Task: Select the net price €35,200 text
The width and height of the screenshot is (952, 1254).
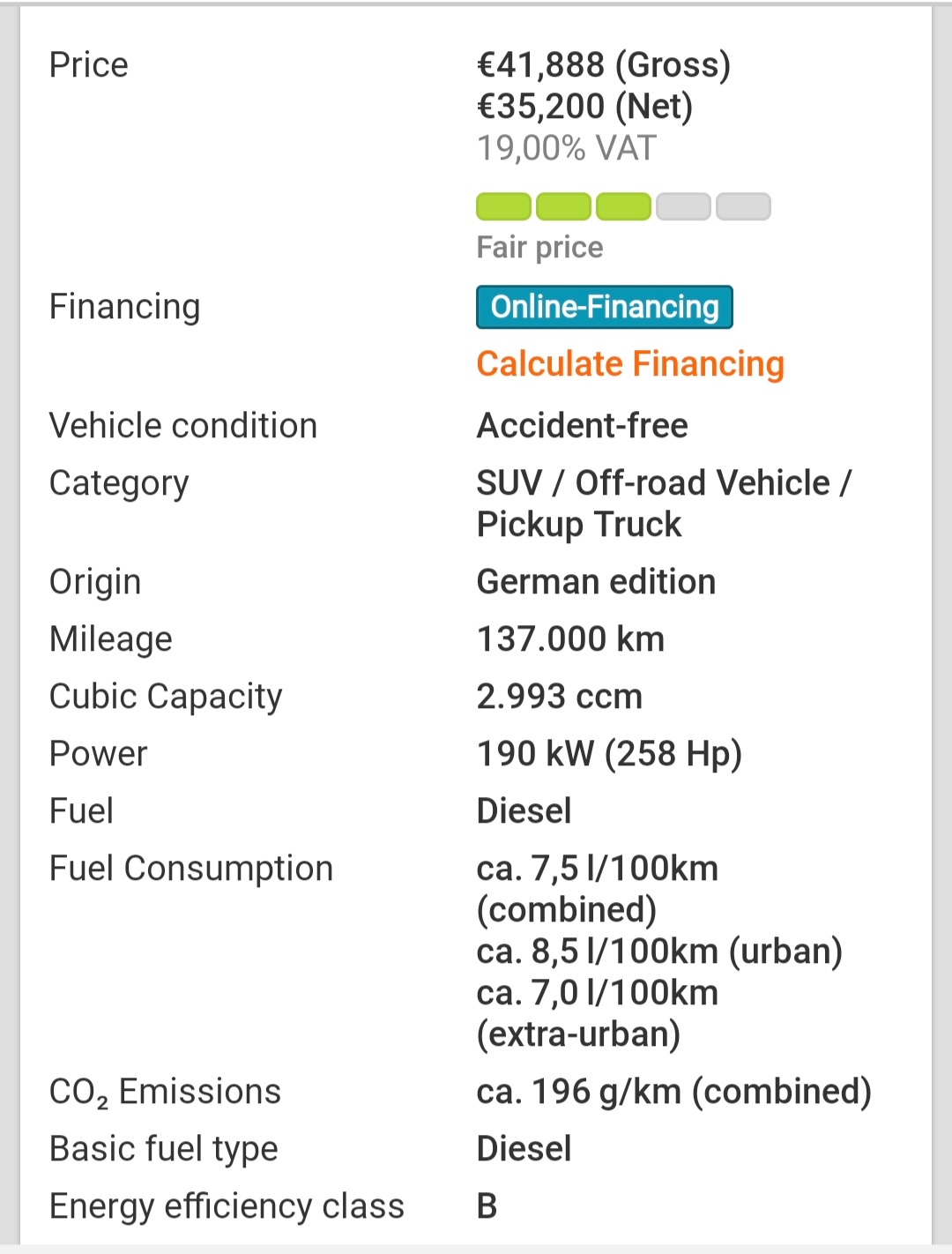Action: 584,106
